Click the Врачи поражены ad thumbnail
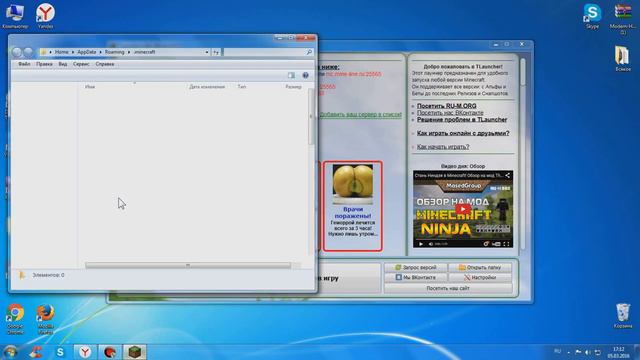This screenshot has width=640, height=360. (353, 184)
